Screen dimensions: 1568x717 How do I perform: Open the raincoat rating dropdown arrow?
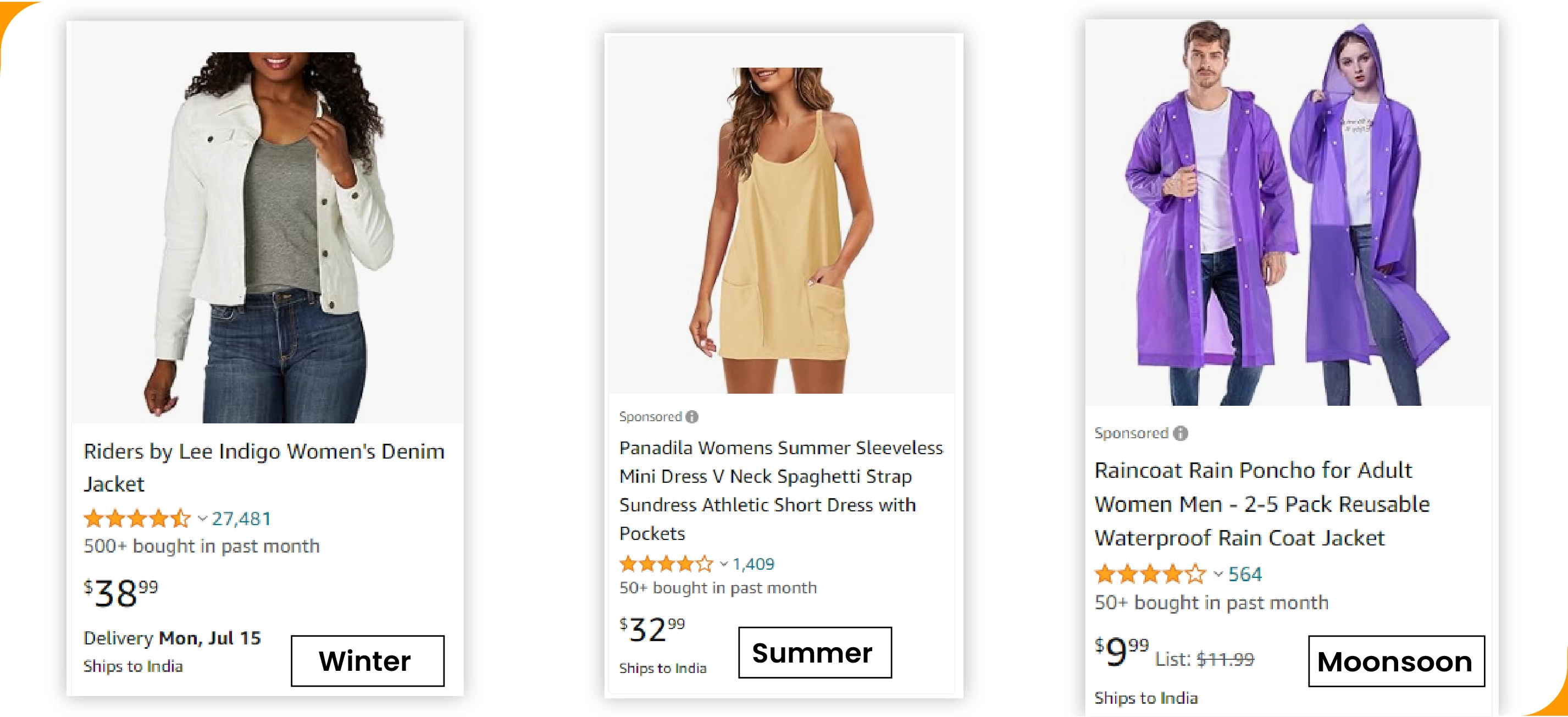(1217, 574)
